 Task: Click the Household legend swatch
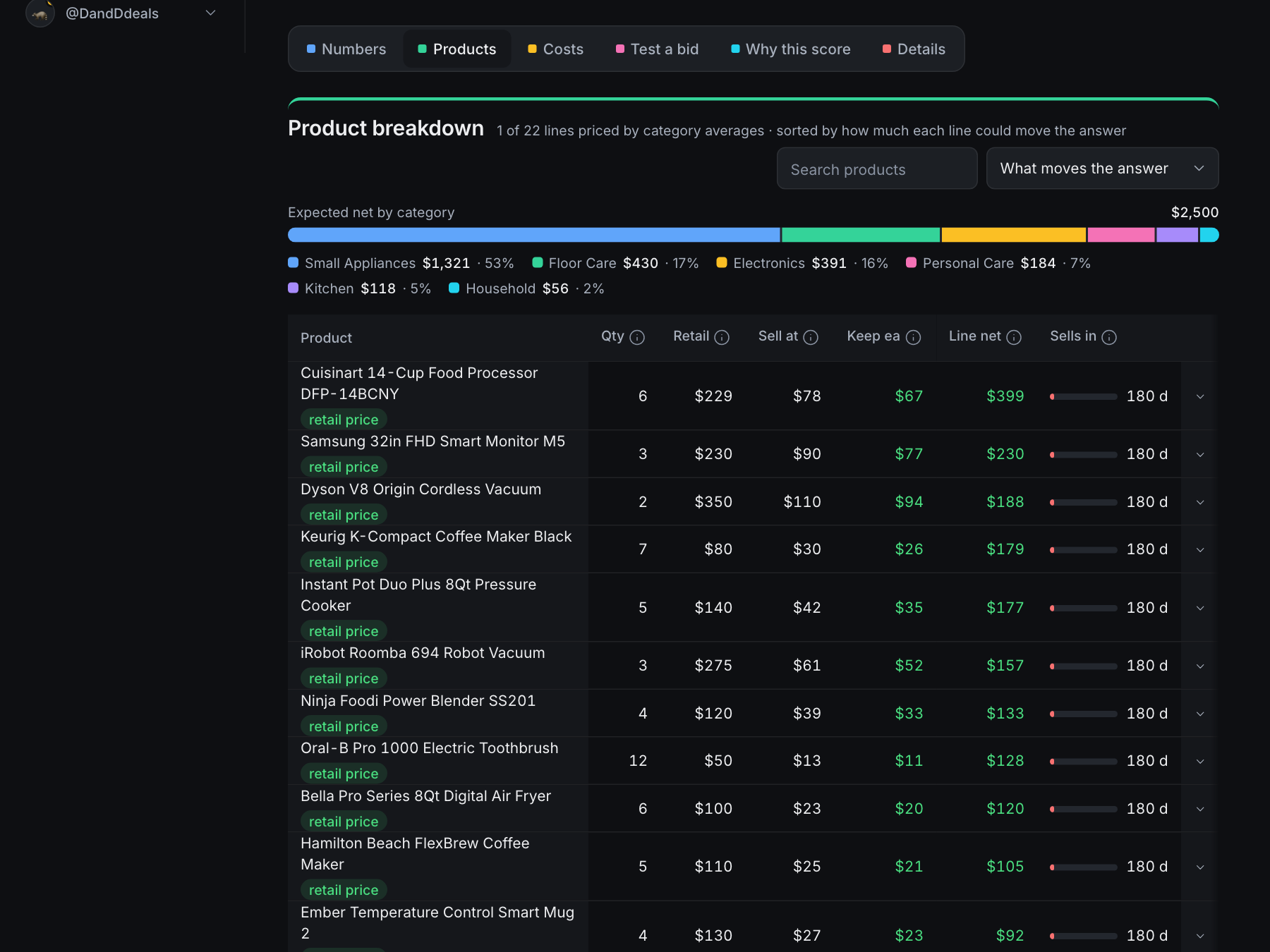pos(454,288)
